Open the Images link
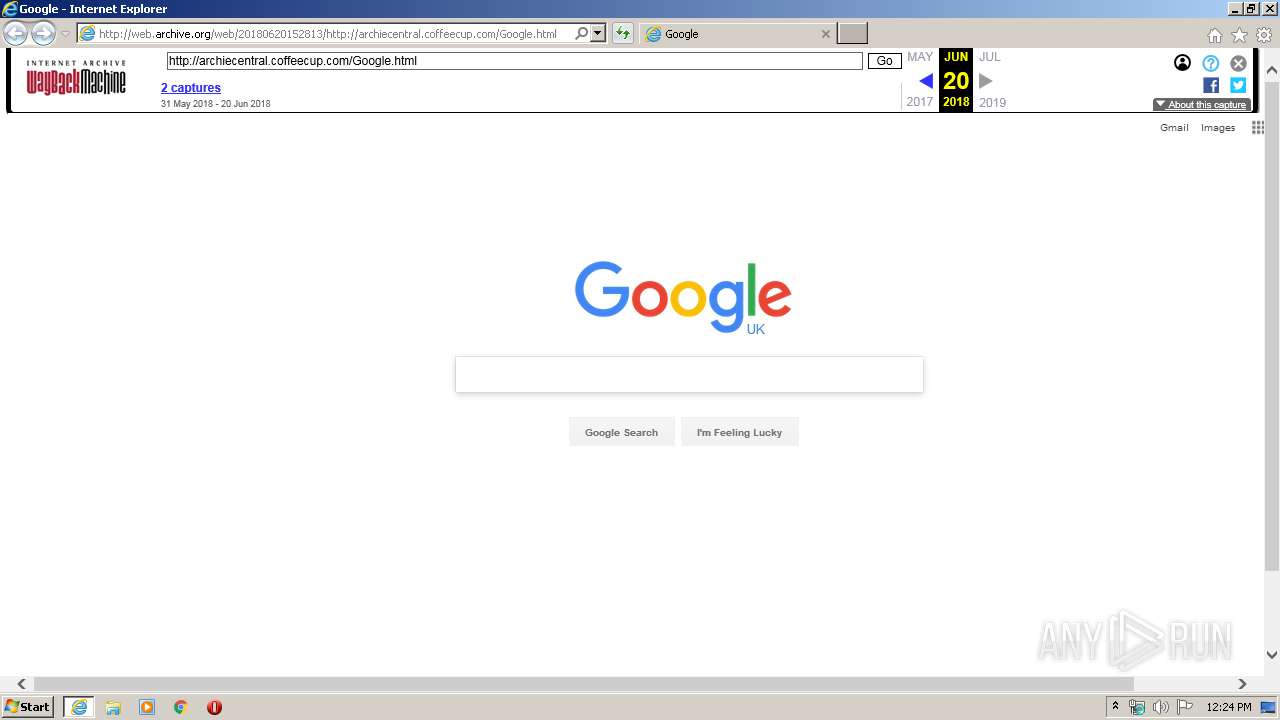1280x720 pixels. [x=1218, y=128]
